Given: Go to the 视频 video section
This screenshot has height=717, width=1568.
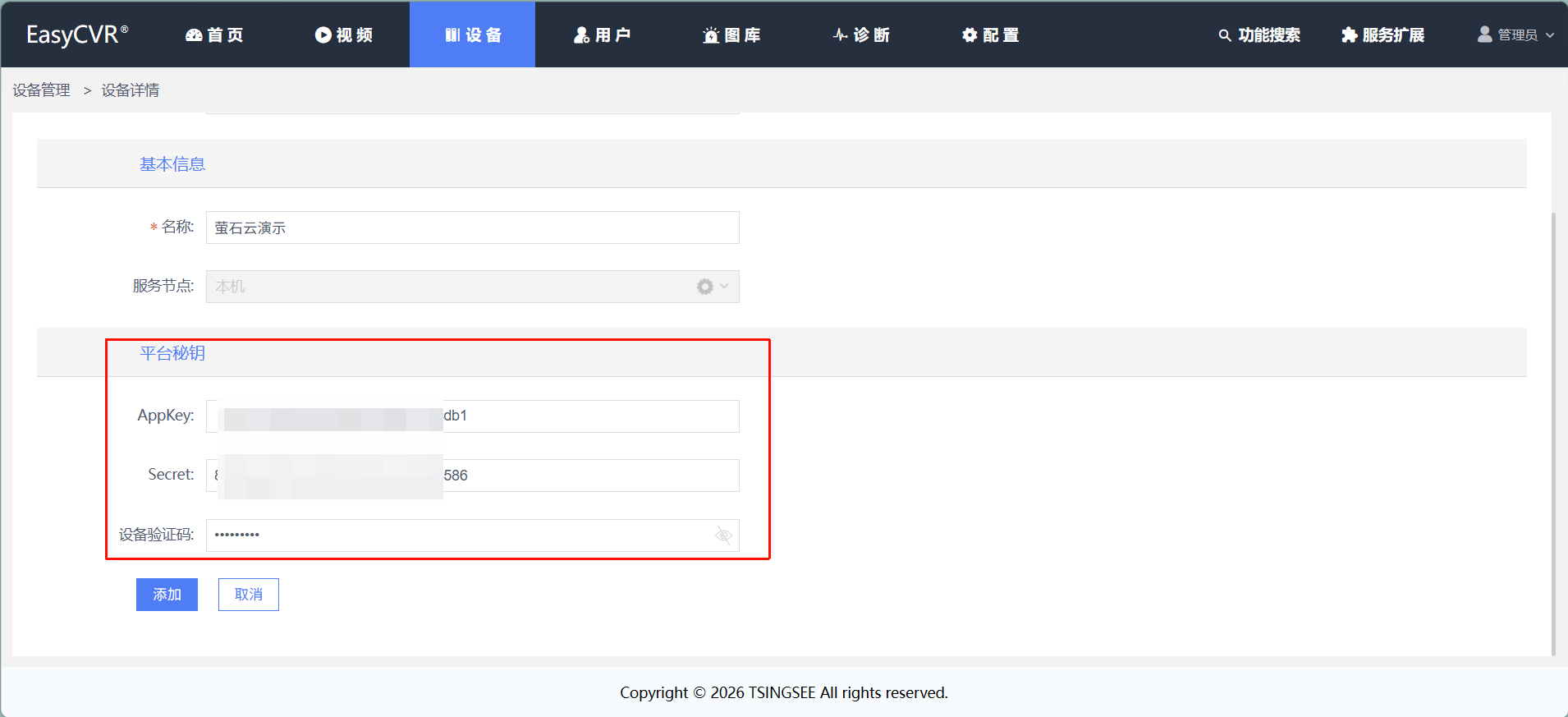Looking at the screenshot, I should [x=344, y=34].
